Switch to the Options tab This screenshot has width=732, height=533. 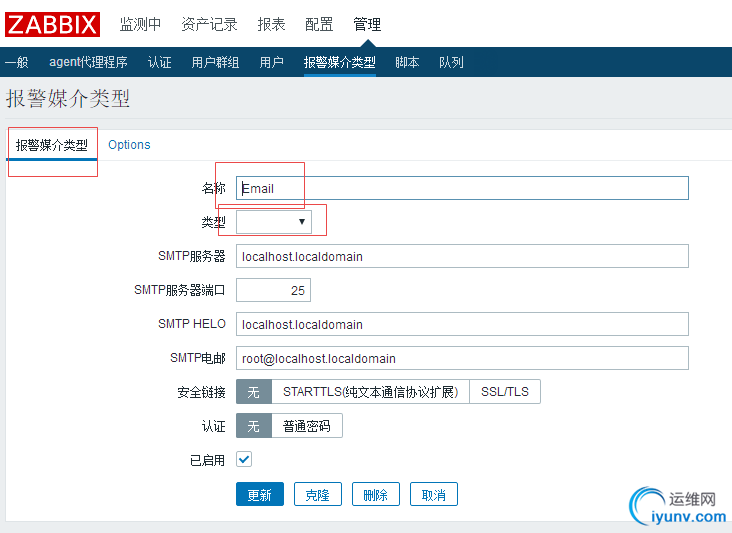(129, 145)
